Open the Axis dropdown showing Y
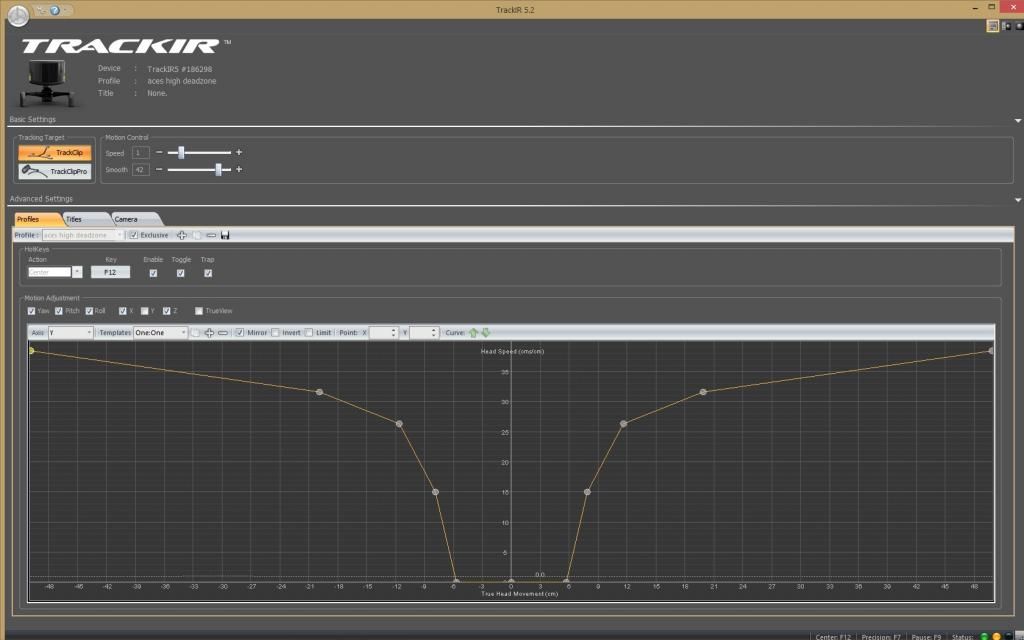The image size is (1024, 640). [71, 333]
